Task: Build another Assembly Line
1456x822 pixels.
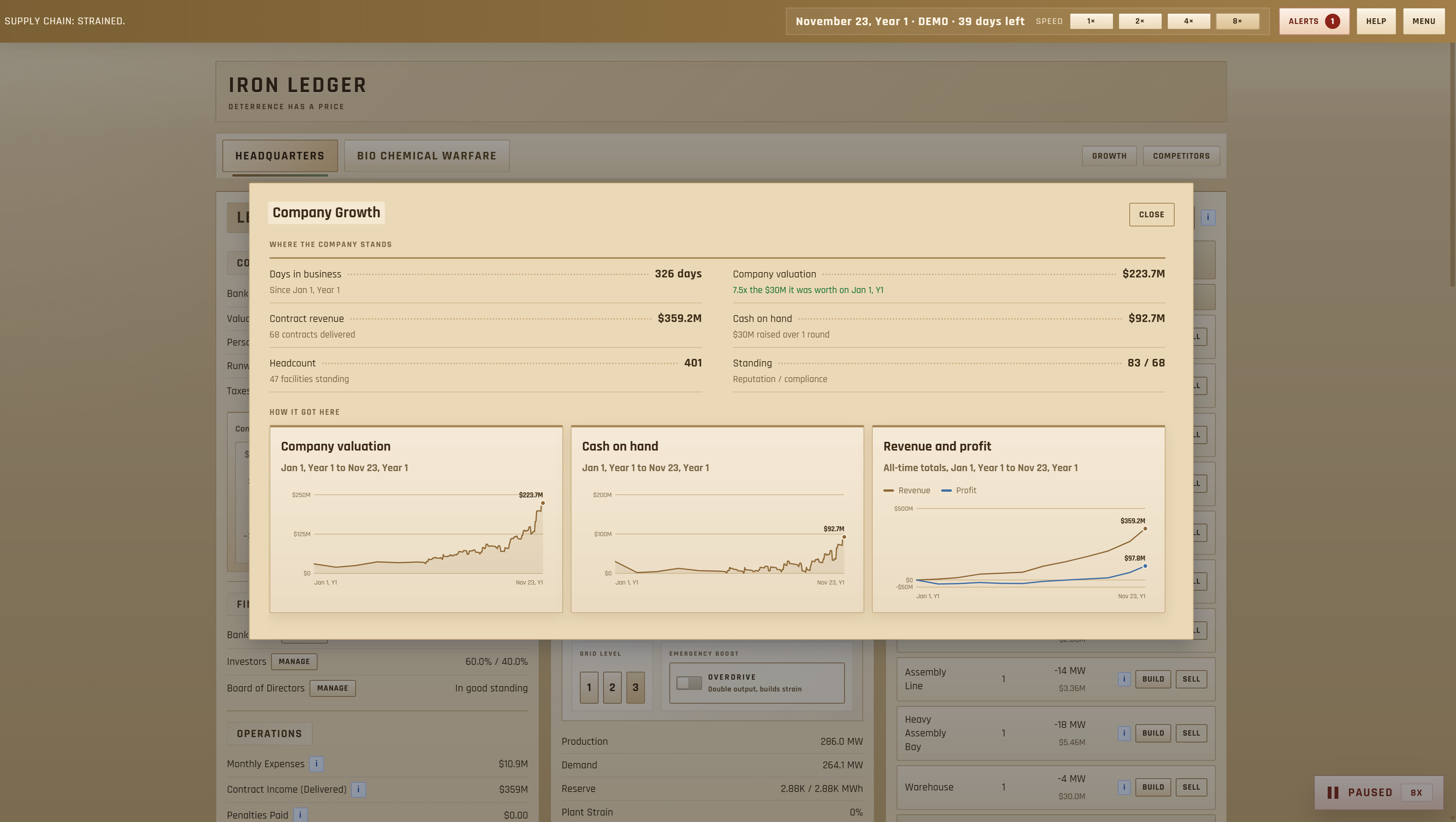Action: coord(1153,679)
